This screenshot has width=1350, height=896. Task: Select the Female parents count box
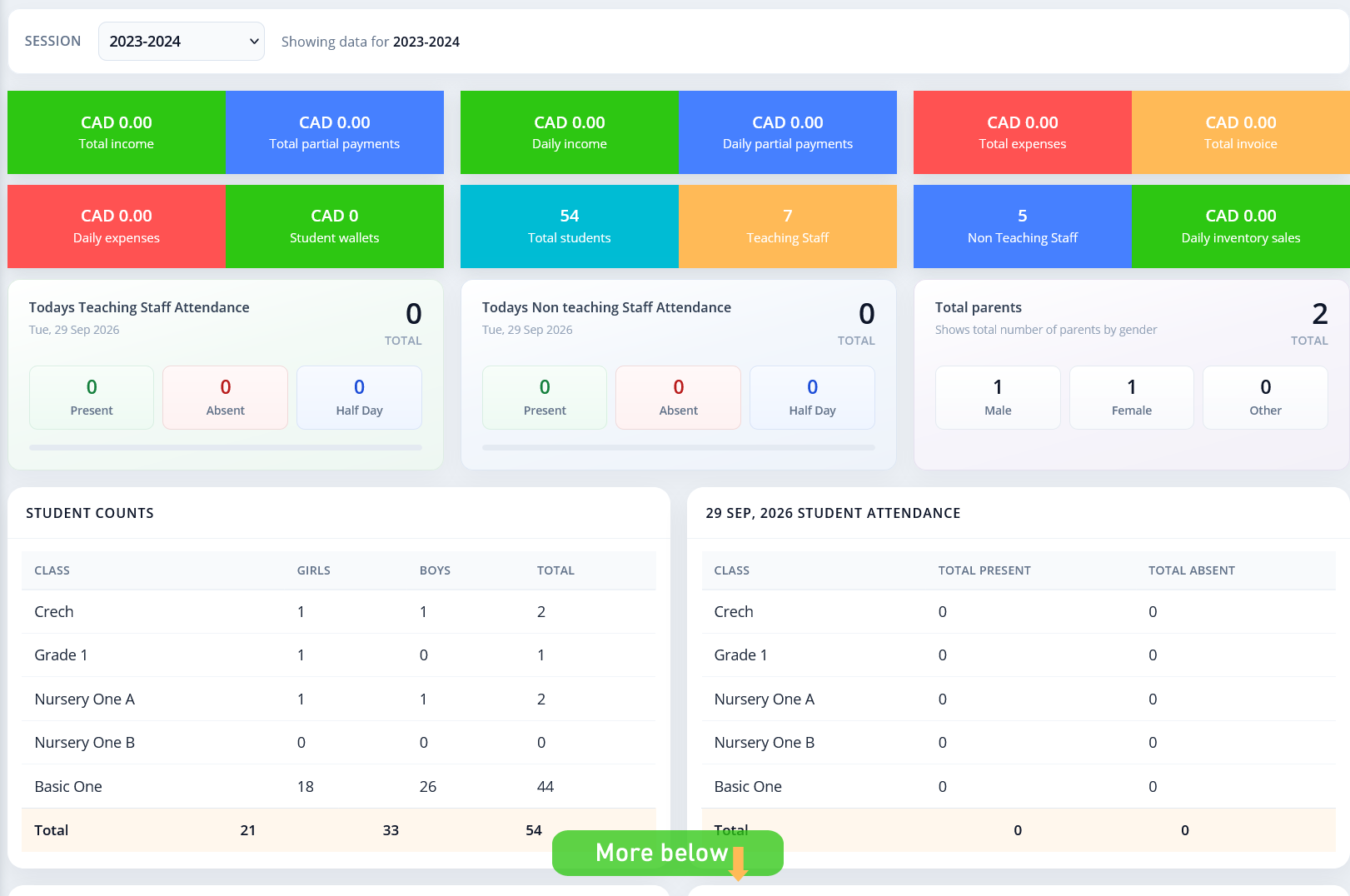(1132, 398)
